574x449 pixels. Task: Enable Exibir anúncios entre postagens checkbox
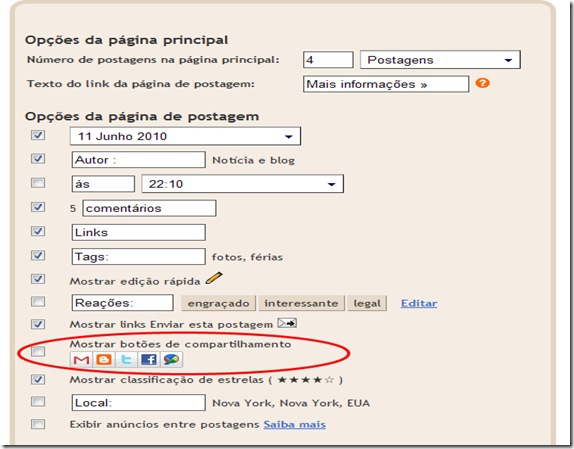pos(38,424)
